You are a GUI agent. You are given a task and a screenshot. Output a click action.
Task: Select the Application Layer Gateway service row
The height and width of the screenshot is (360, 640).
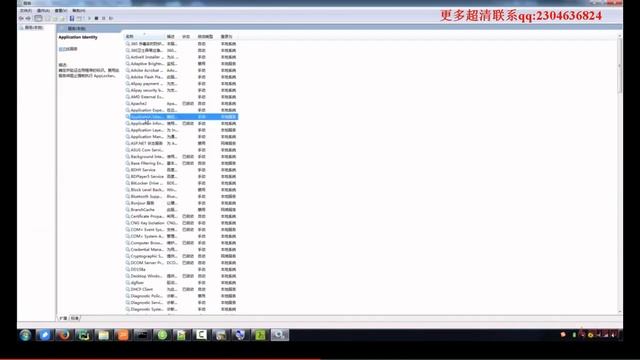181,130
